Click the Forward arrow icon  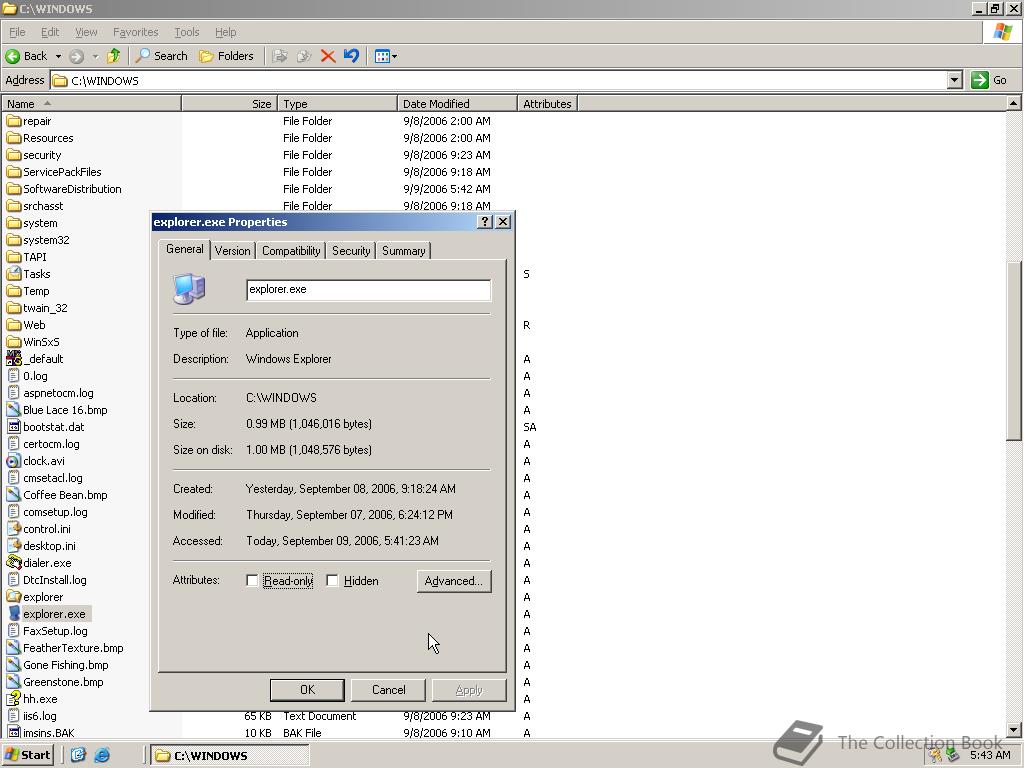[x=76, y=56]
